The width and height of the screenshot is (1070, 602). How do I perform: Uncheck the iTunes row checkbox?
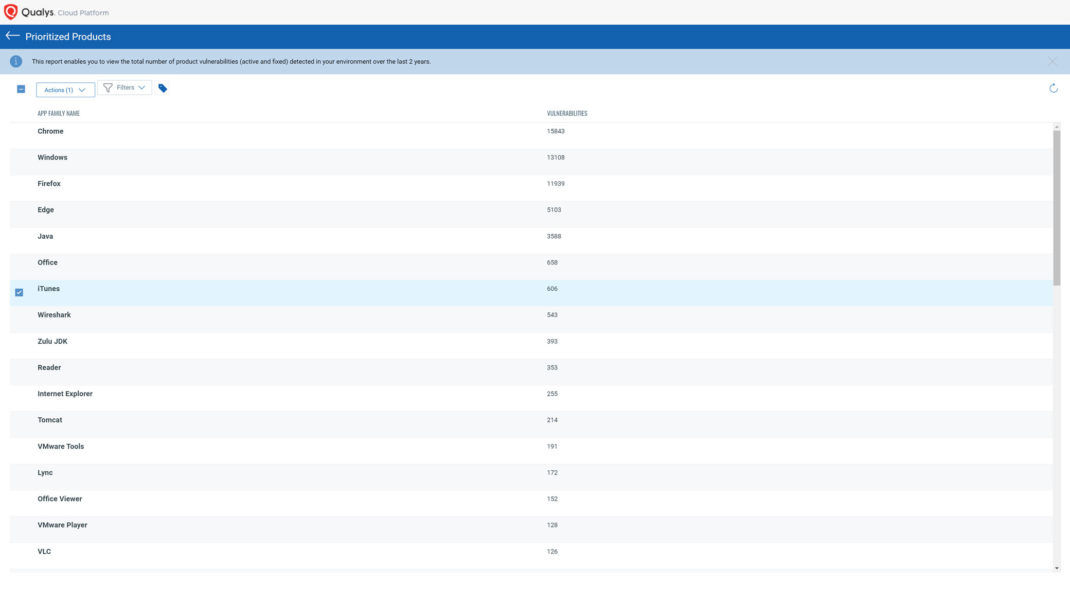(19, 292)
